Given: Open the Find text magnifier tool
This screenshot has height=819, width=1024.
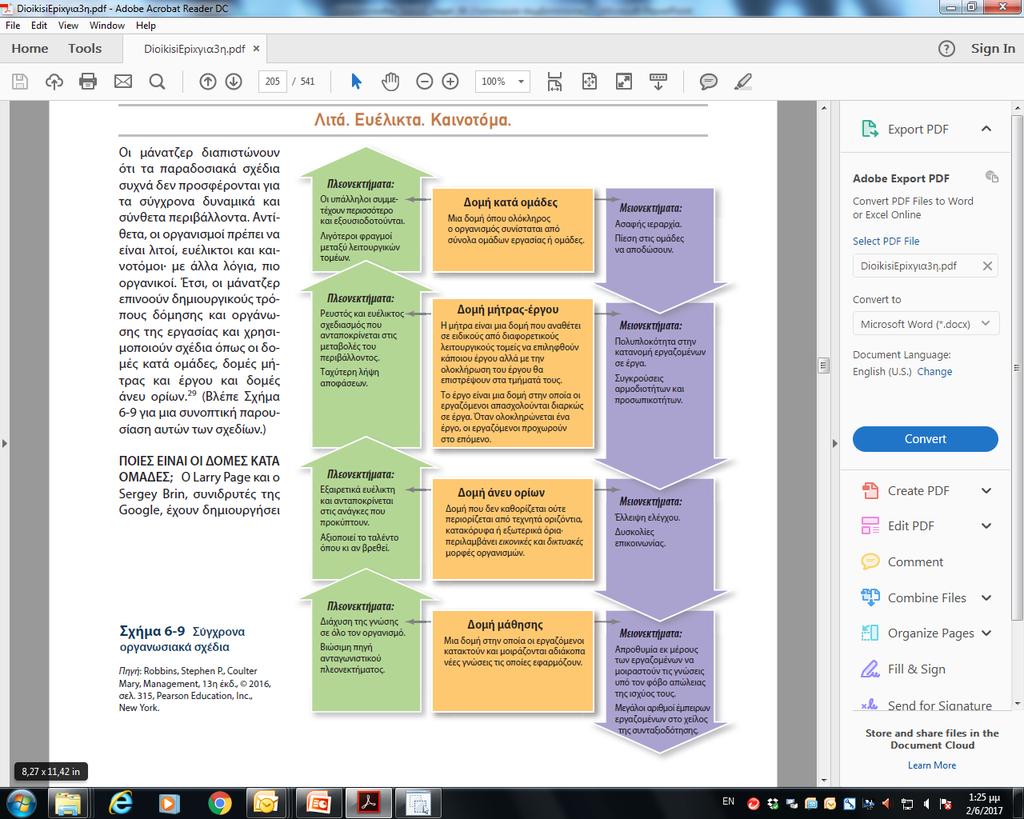Looking at the screenshot, I should click(x=157, y=82).
